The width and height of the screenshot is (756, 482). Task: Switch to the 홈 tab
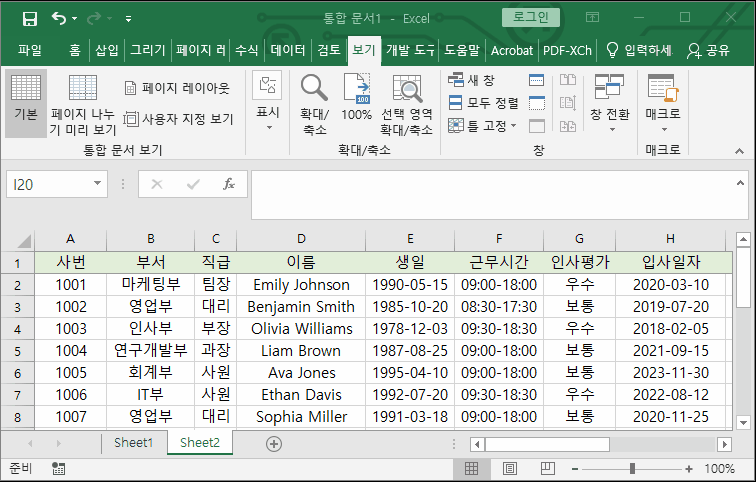[x=75, y=50]
